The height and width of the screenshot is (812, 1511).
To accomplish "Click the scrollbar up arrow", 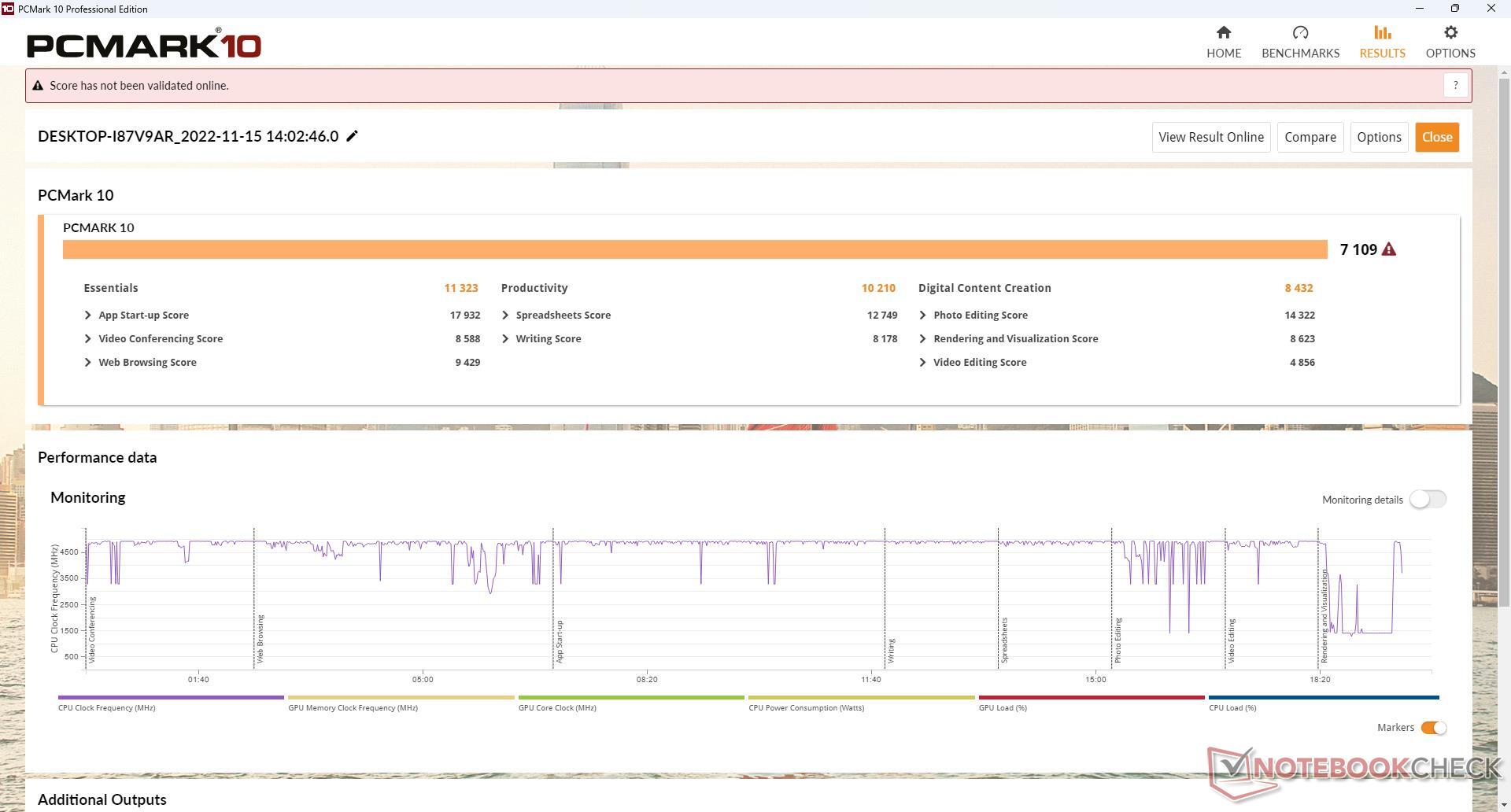I will (x=1504, y=72).
